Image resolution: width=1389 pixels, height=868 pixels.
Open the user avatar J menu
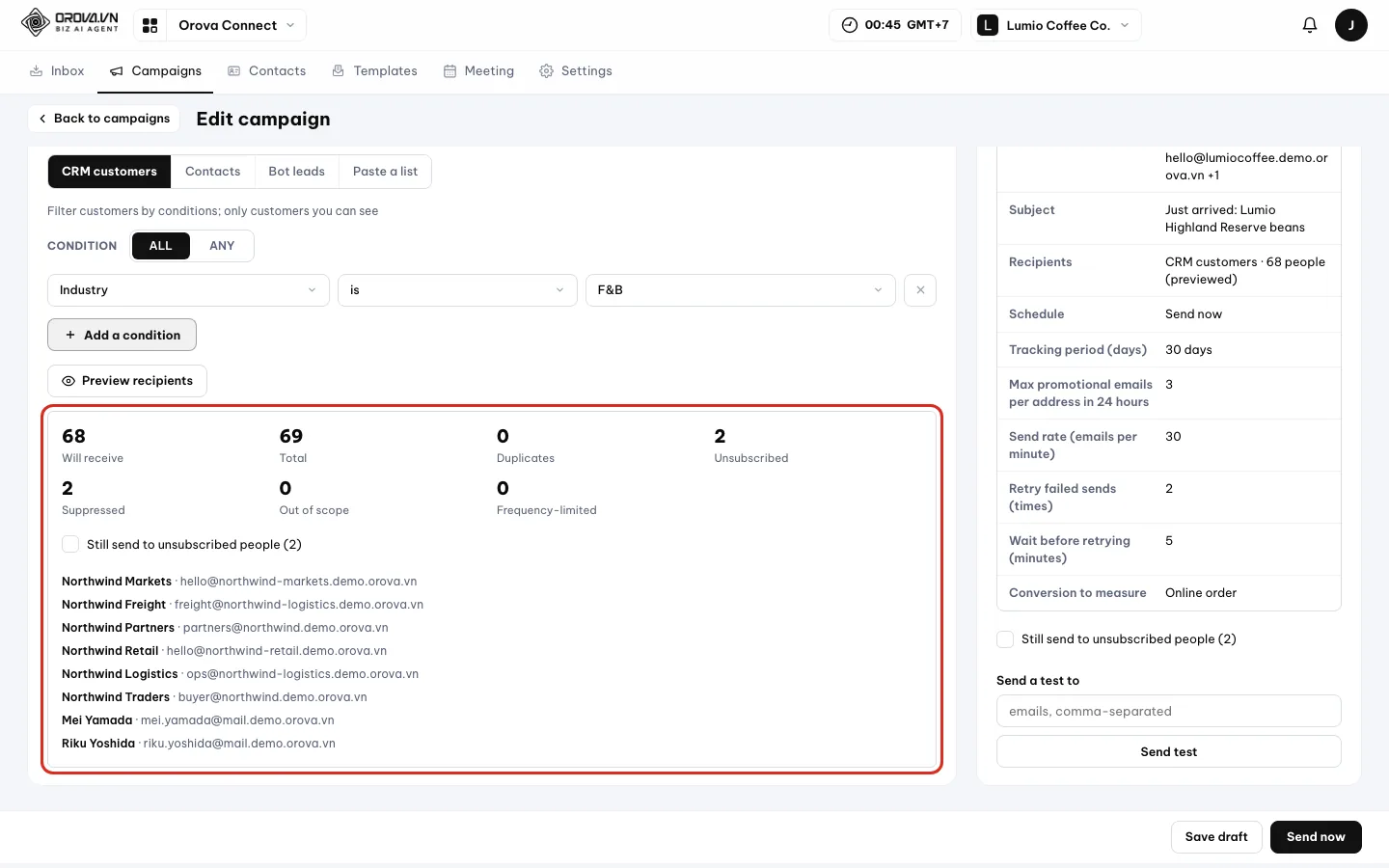point(1350,25)
